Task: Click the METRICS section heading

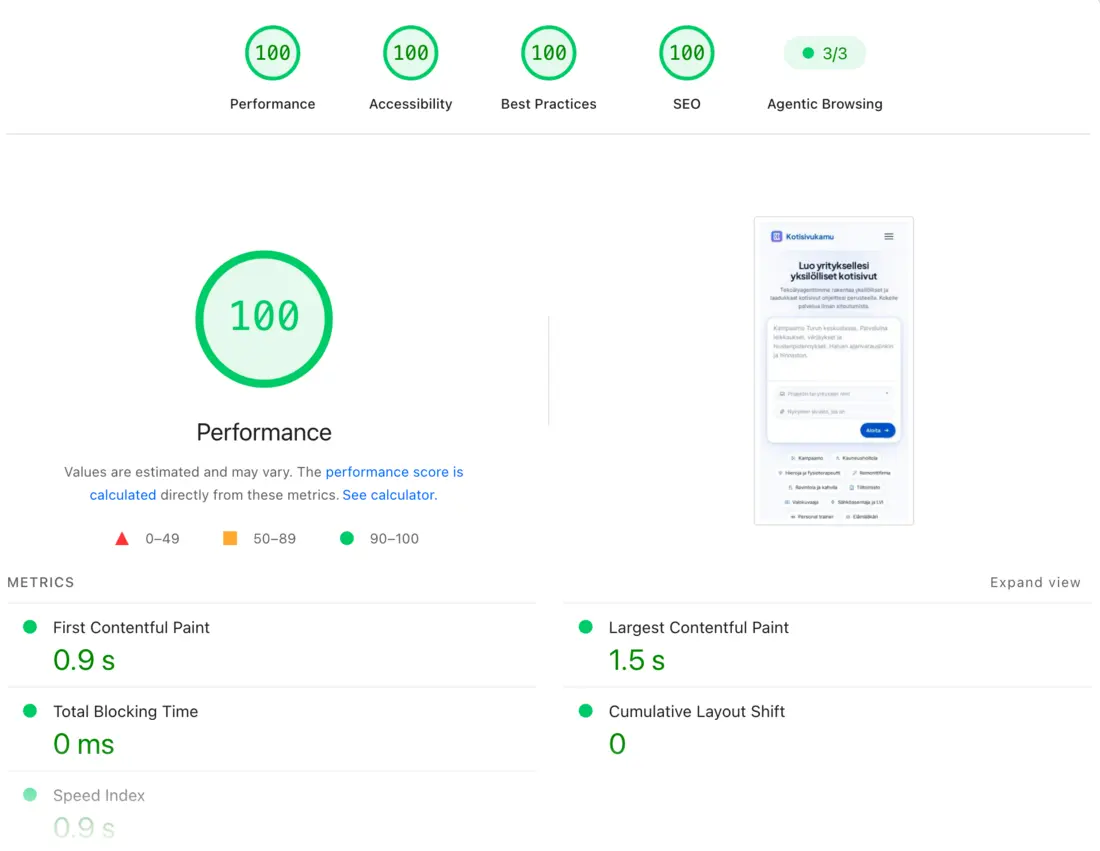Action: tap(41, 582)
